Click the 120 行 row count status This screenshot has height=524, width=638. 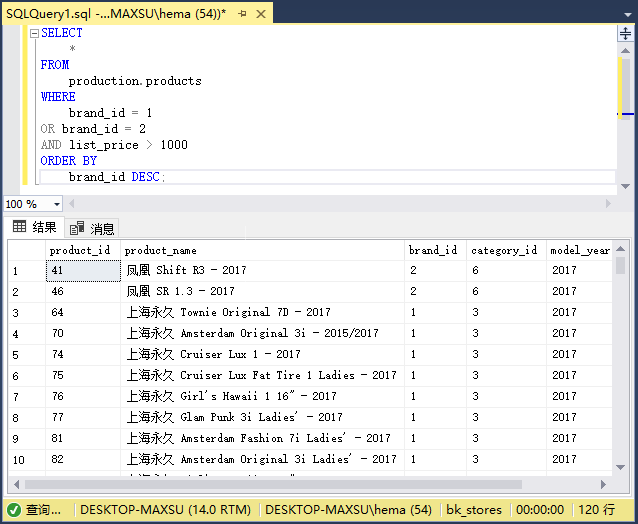(x=596, y=510)
